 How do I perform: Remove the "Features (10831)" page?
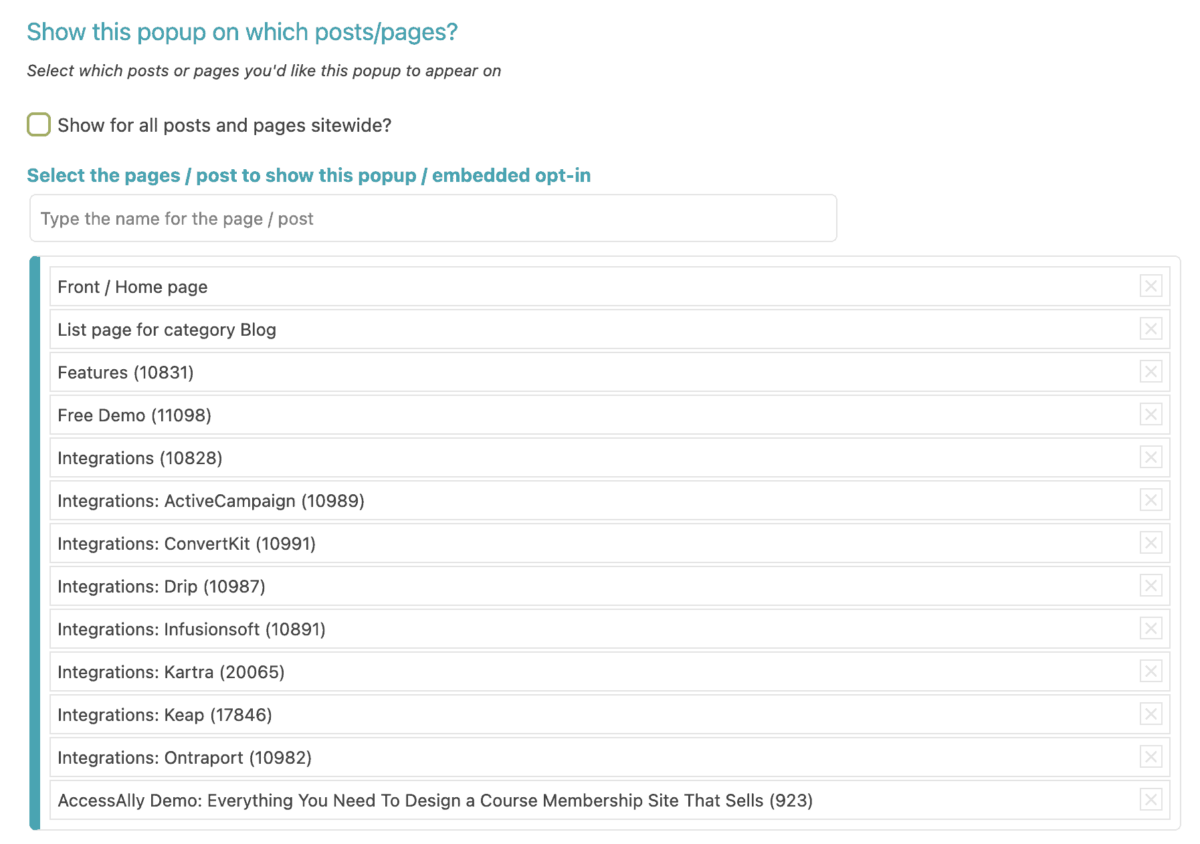point(1151,371)
